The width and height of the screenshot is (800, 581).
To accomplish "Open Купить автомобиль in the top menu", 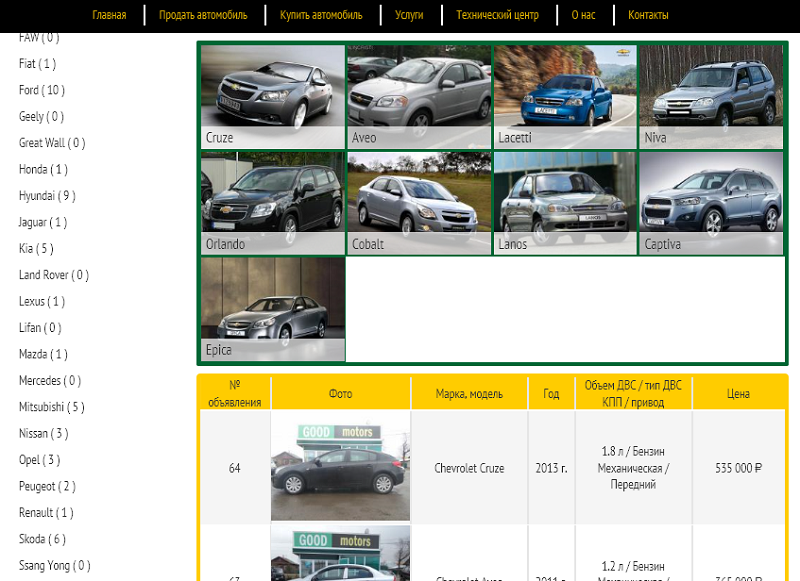I will (x=321, y=15).
